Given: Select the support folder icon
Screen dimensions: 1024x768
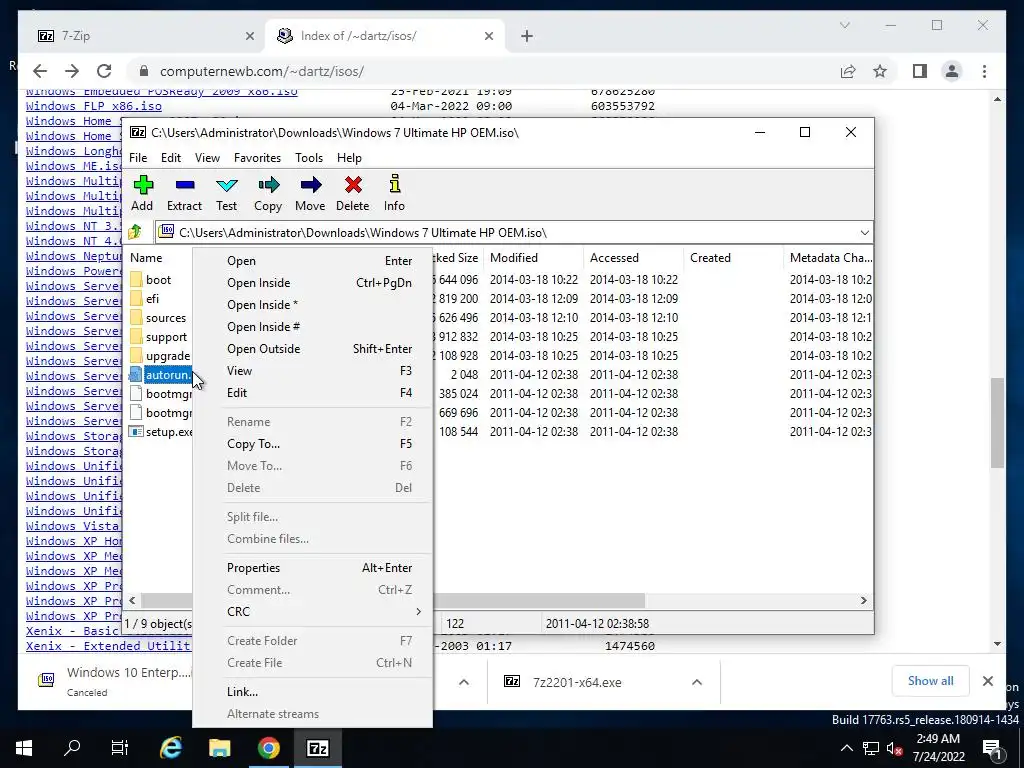Looking at the screenshot, I should pyautogui.click(x=136, y=337).
